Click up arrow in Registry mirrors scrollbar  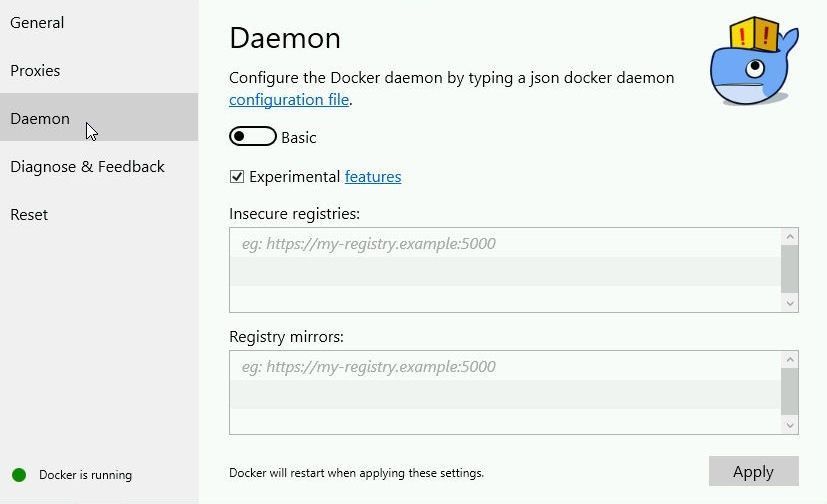(790, 360)
